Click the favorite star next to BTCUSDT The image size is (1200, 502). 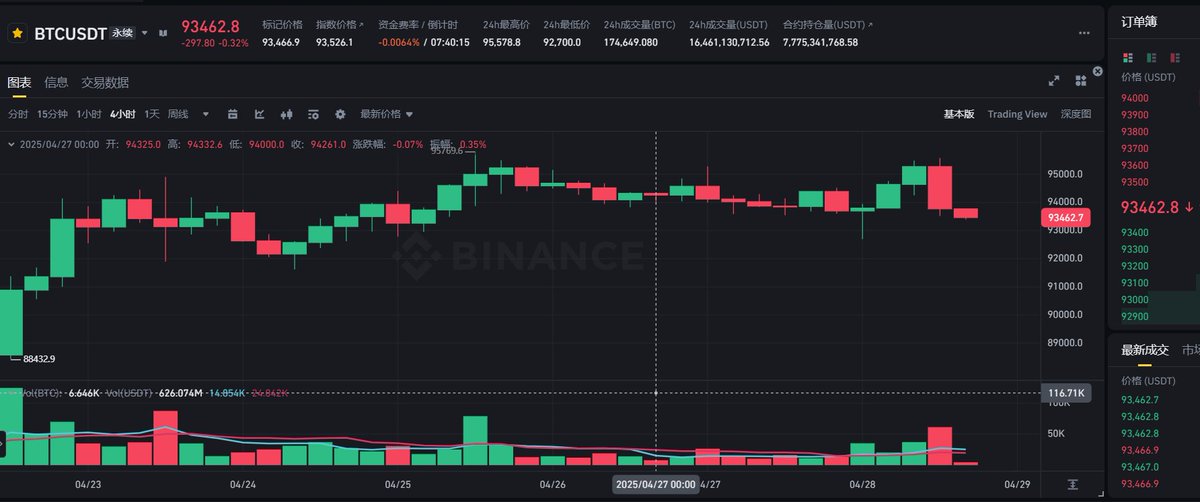(17, 33)
